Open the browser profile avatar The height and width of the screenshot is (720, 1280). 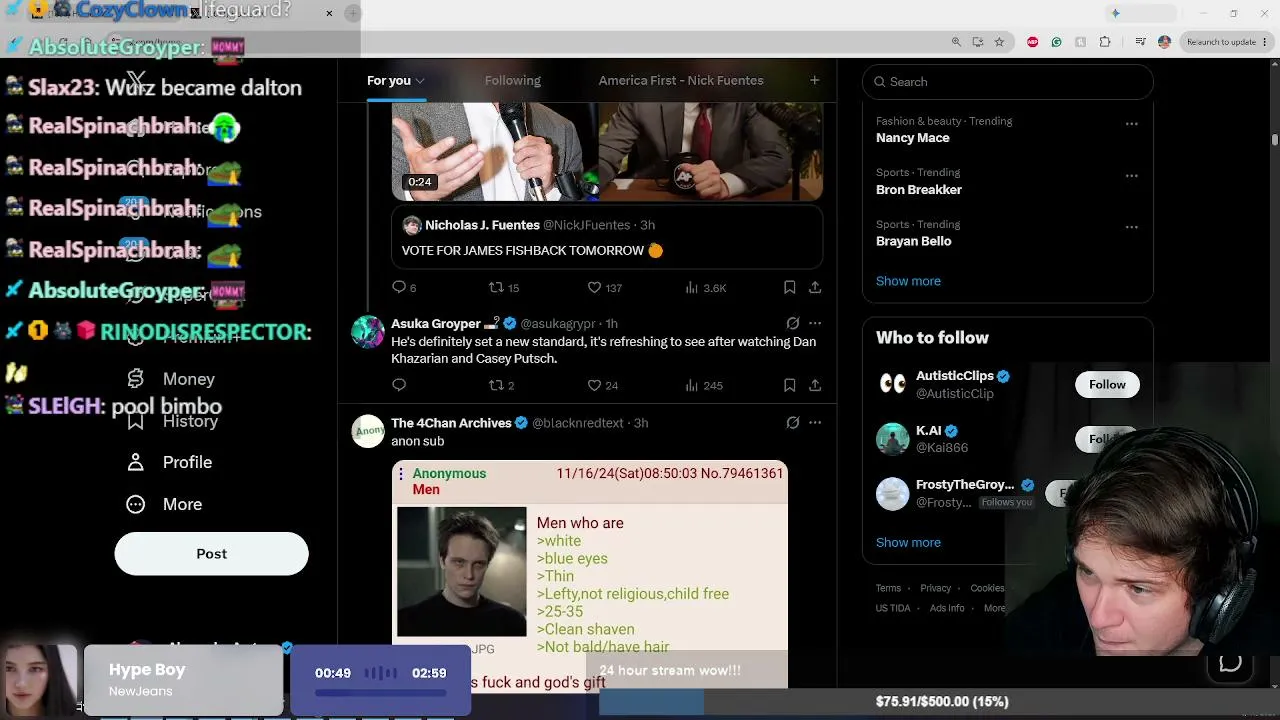point(1164,42)
